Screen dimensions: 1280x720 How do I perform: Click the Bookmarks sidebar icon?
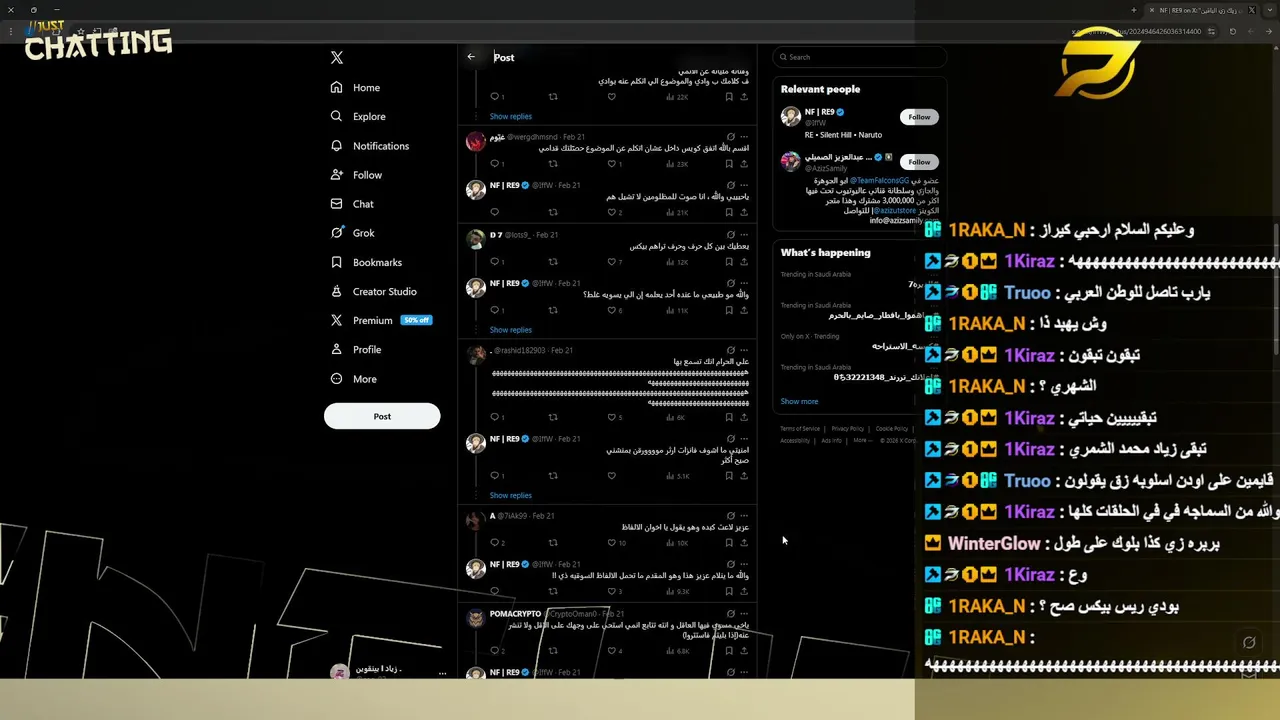click(337, 262)
